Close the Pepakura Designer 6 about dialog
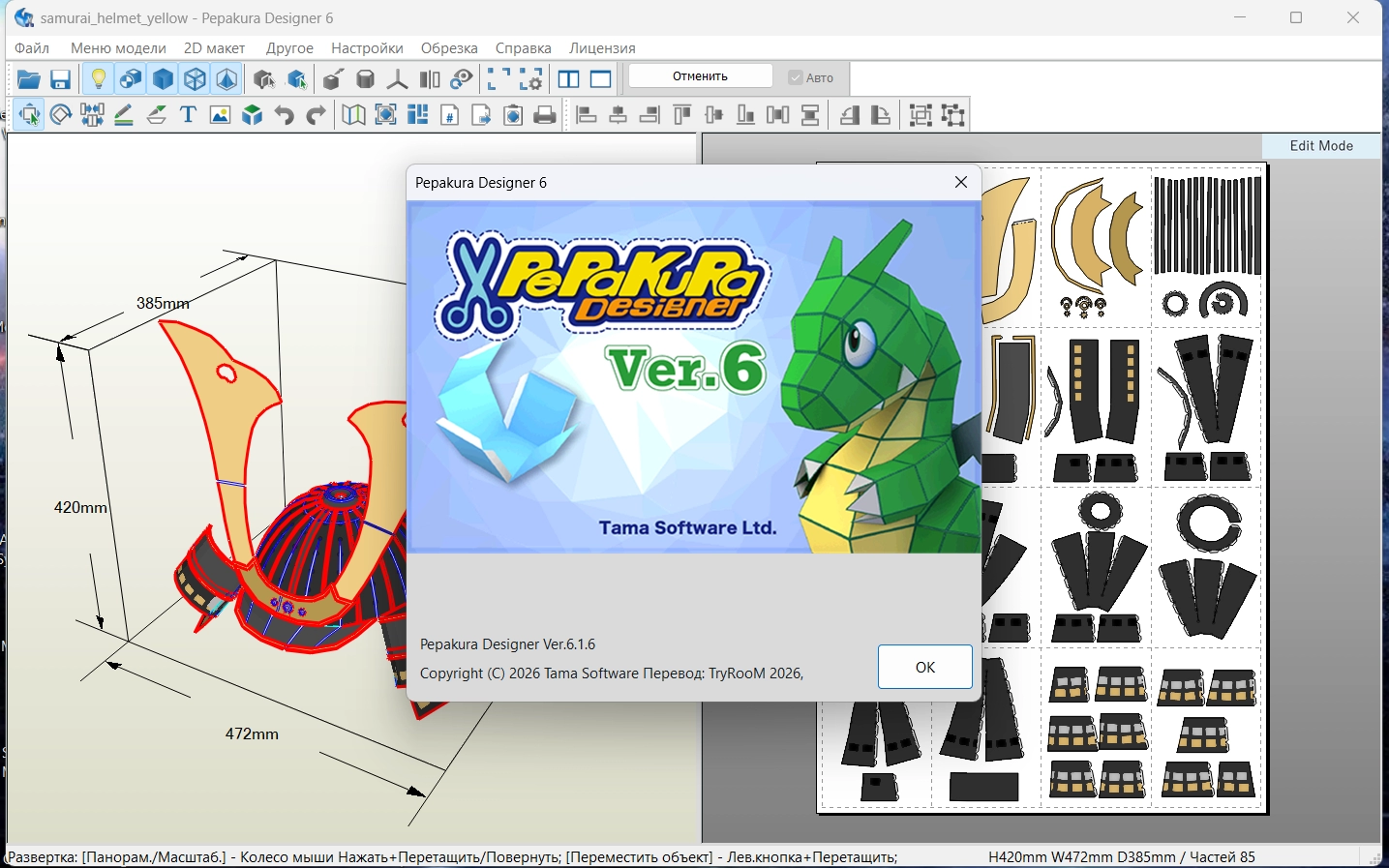This screenshot has width=1389, height=868. (x=960, y=182)
